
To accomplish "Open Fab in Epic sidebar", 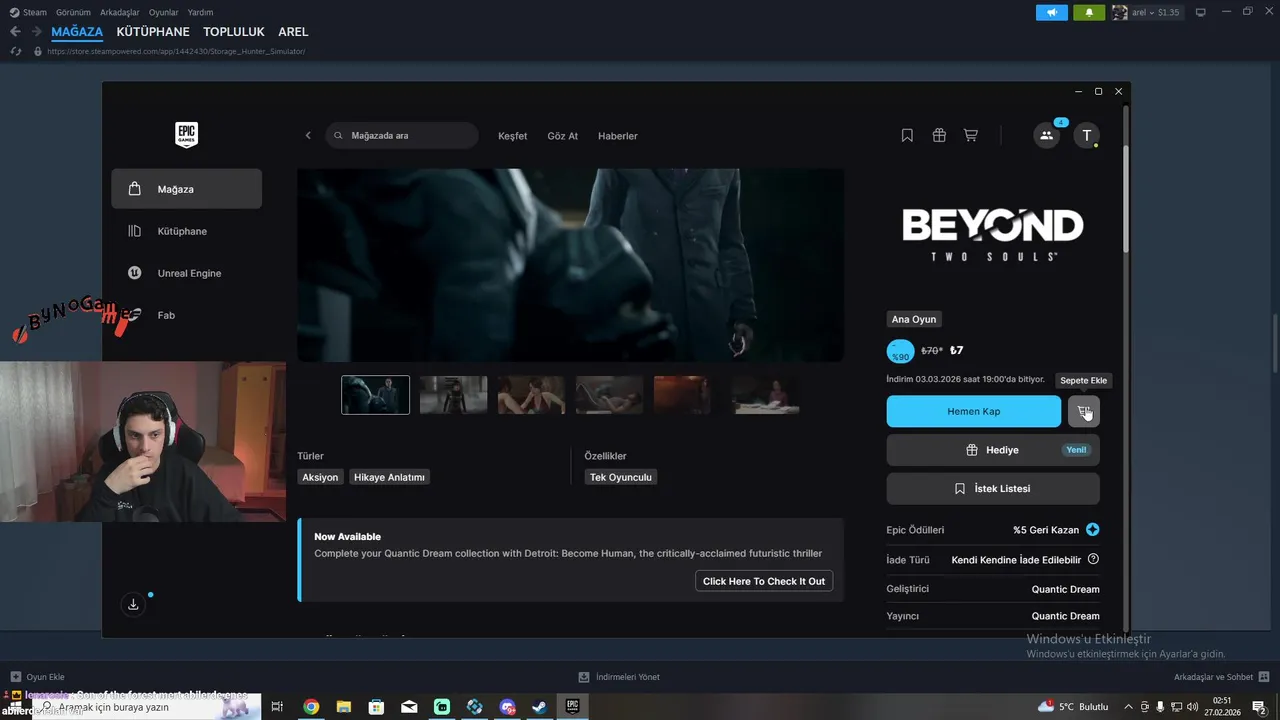I will (187, 315).
